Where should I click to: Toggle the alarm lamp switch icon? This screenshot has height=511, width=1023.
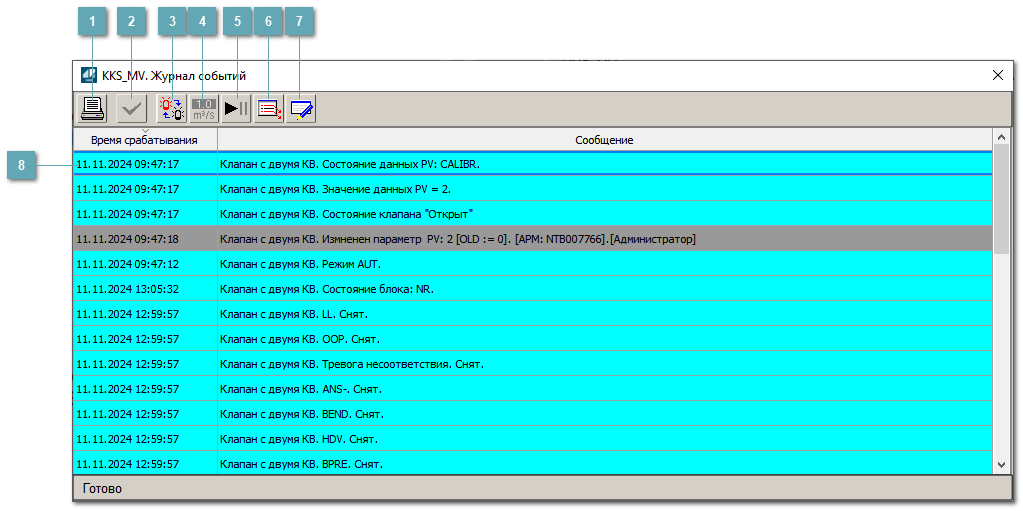(172, 109)
